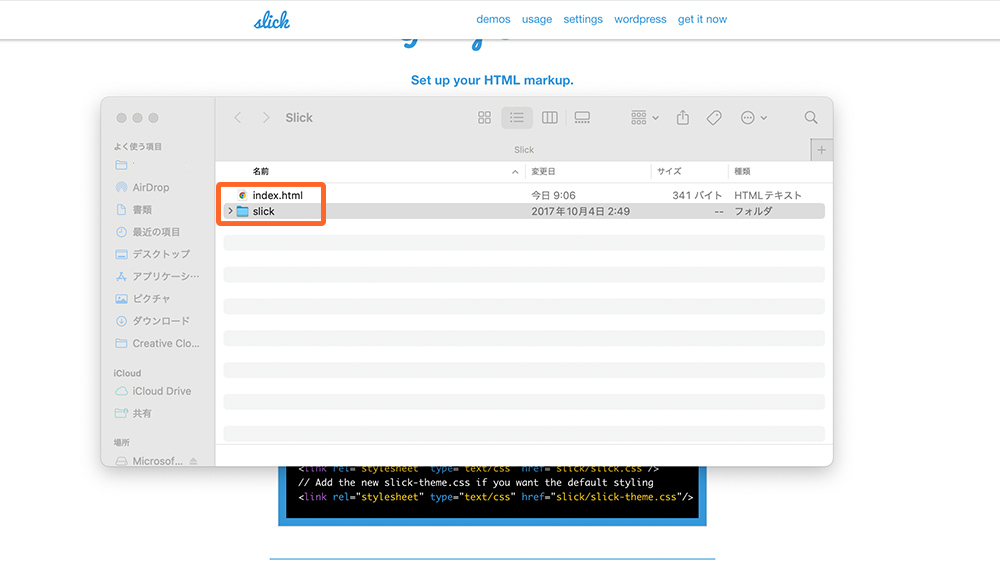
Task: Open 共有 in the sidebar
Action: tap(142, 413)
